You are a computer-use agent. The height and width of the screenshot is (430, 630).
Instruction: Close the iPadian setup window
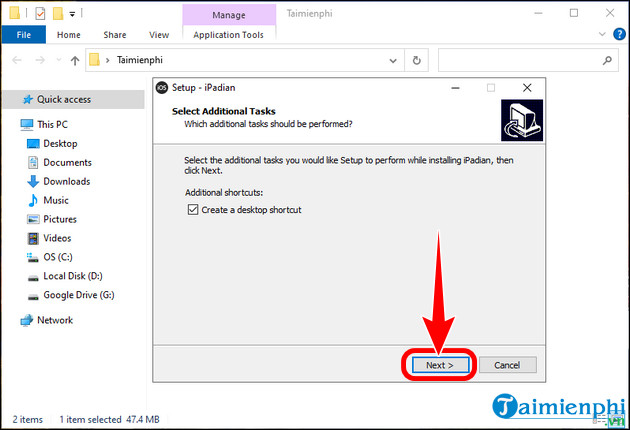pos(527,88)
